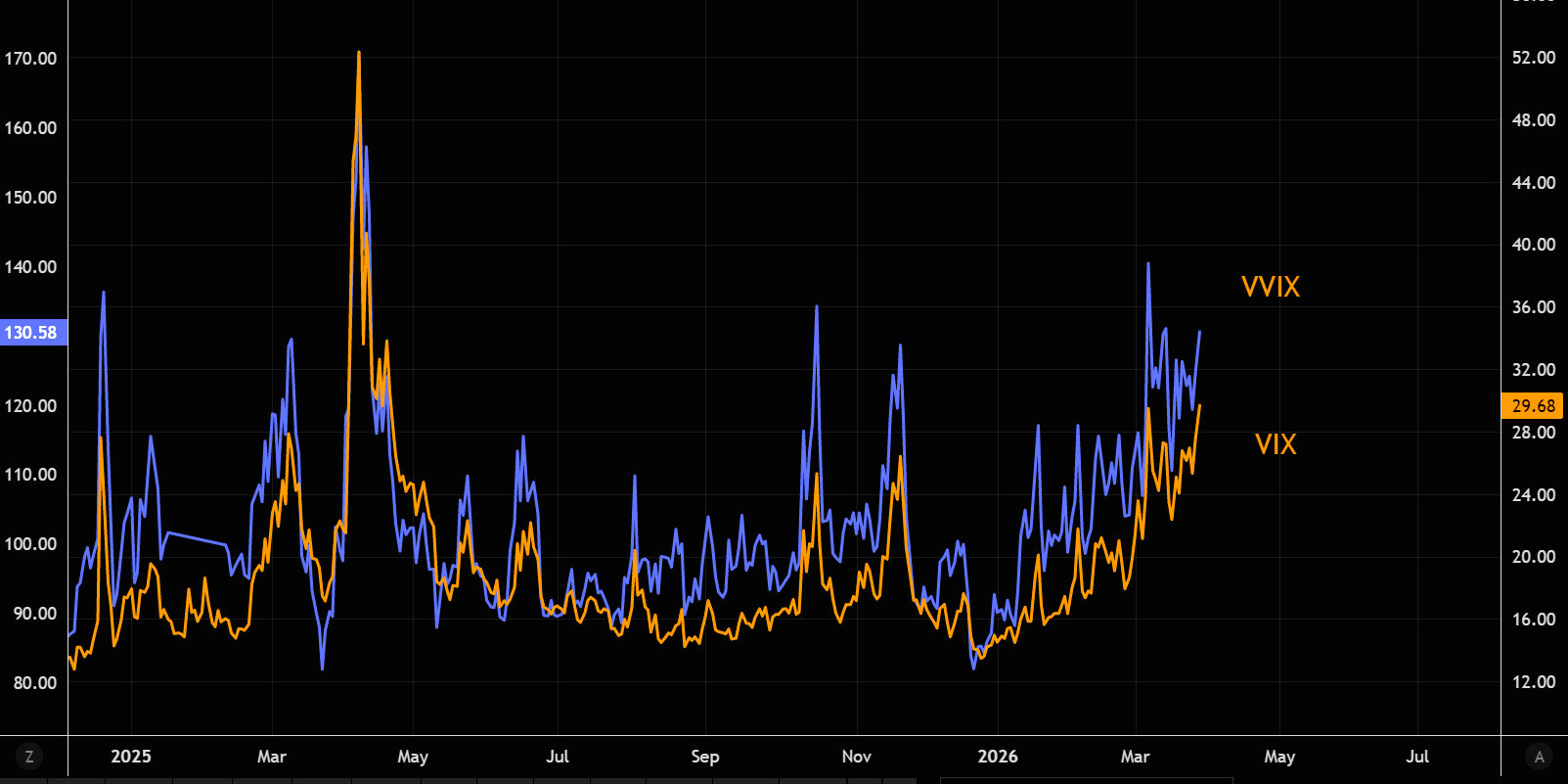Click the orange 29.68 price tag
Viewport: 1568px width, 784px height.
coord(1532,405)
